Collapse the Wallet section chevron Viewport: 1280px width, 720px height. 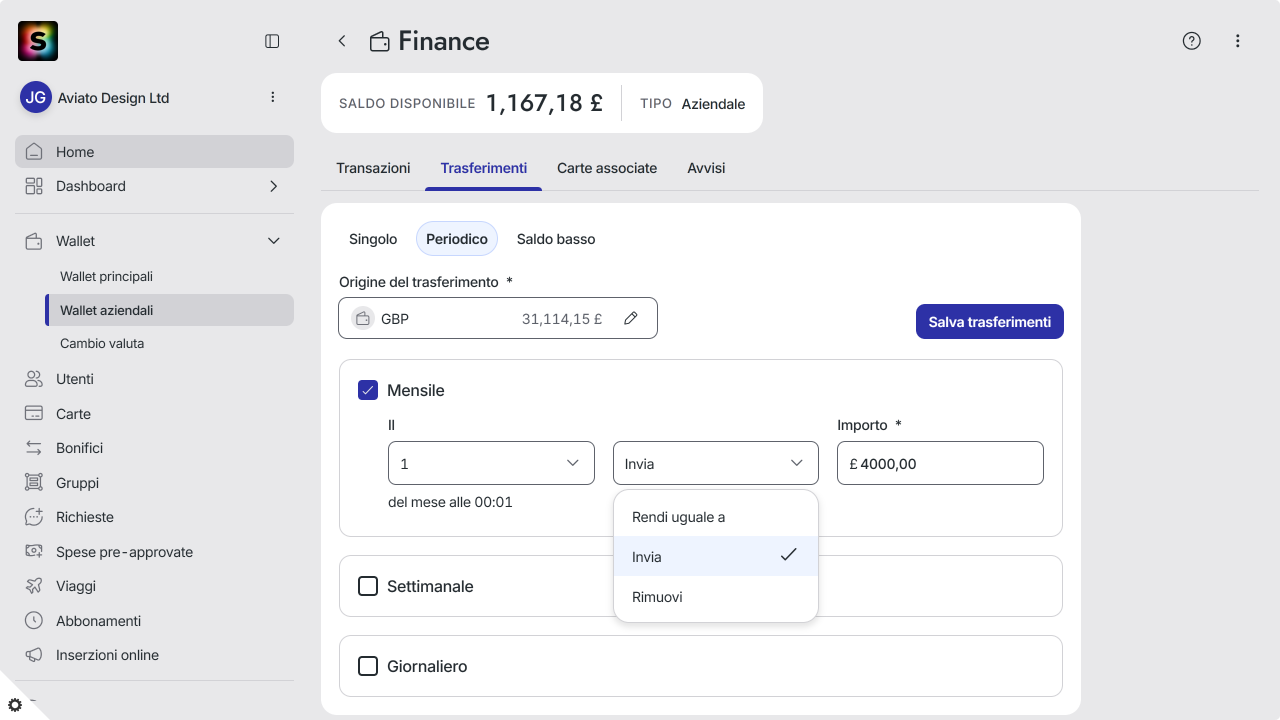(274, 241)
